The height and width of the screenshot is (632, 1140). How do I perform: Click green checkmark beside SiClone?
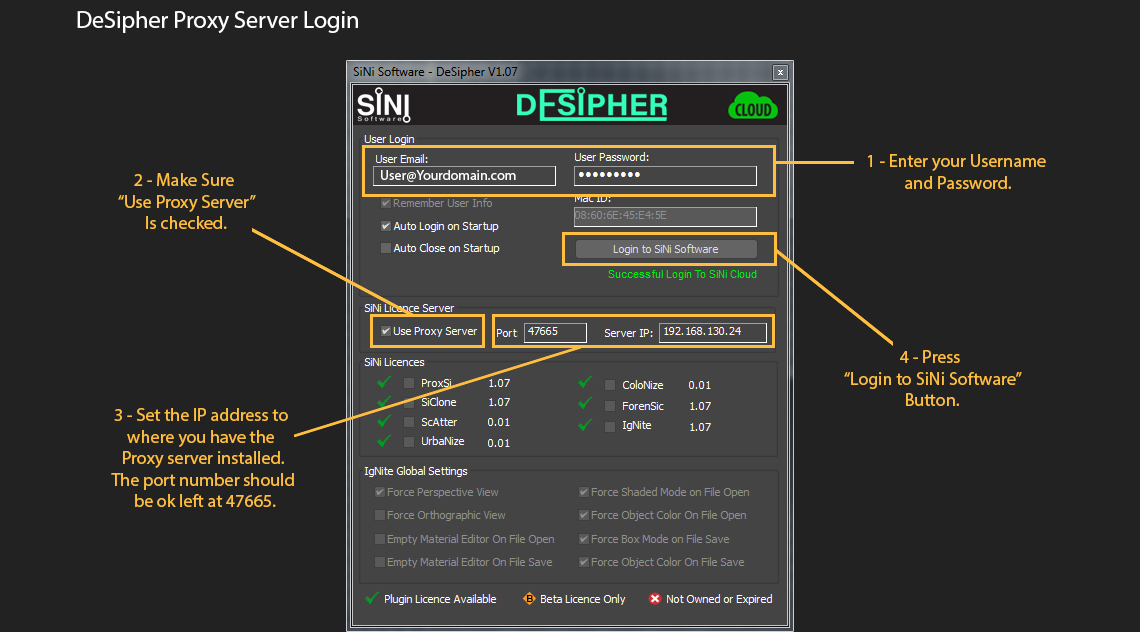coord(385,401)
